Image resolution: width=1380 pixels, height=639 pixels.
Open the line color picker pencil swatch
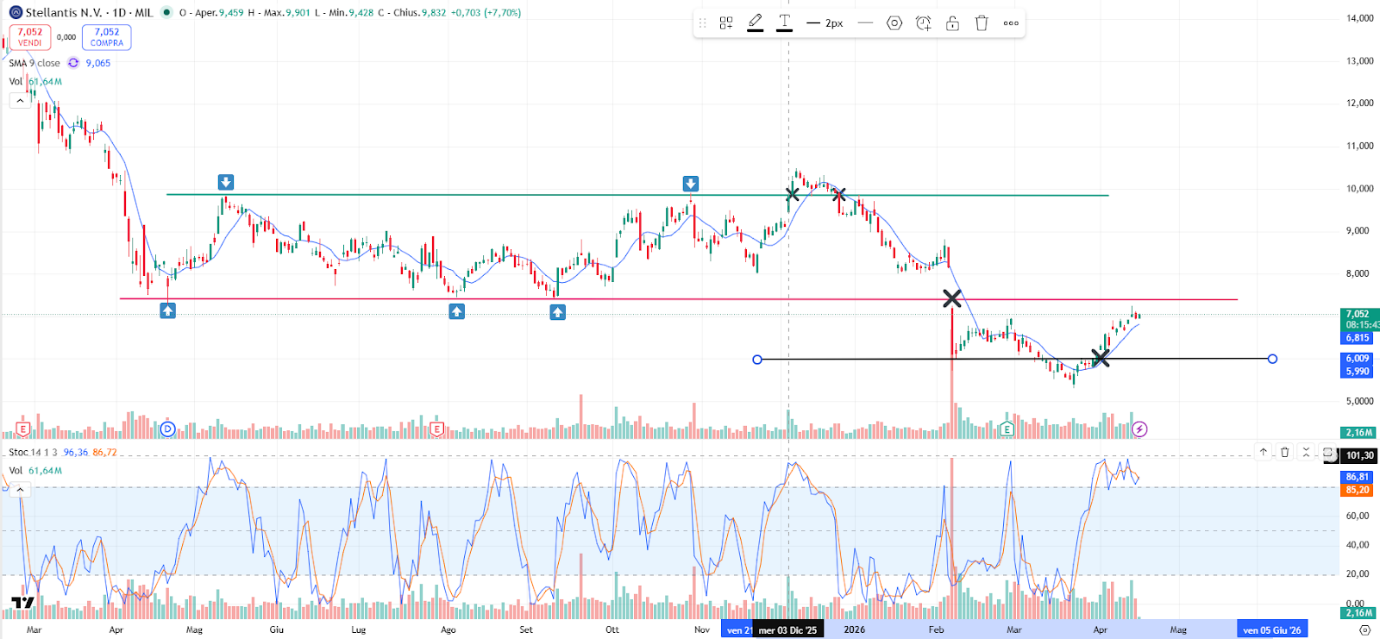click(x=755, y=22)
